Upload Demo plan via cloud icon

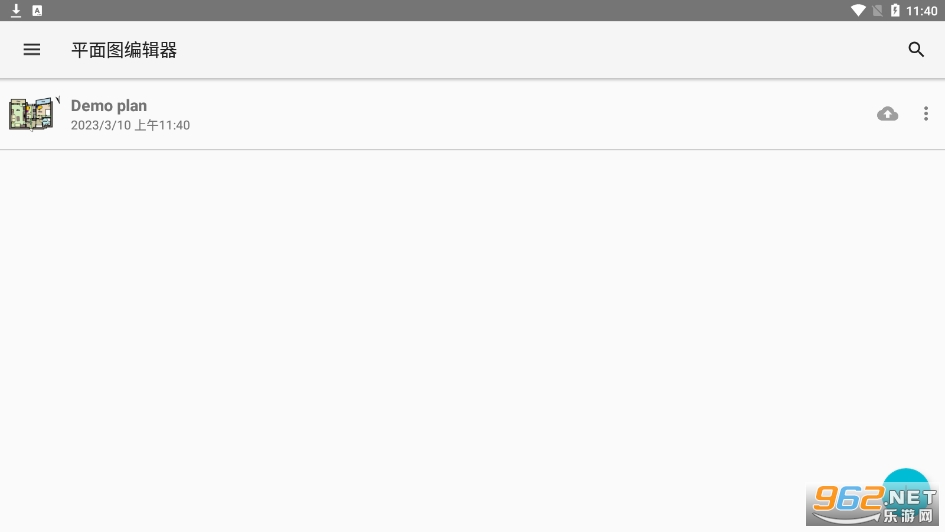tap(887, 113)
